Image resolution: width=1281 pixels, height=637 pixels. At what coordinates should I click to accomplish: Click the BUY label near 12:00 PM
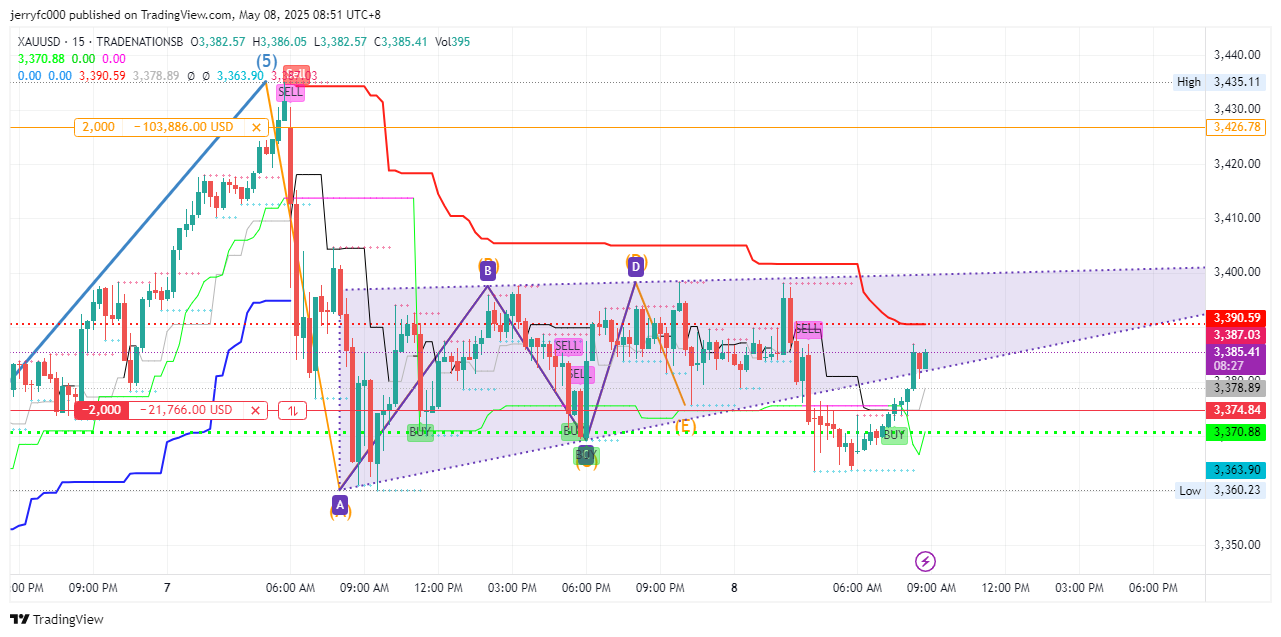click(x=420, y=432)
